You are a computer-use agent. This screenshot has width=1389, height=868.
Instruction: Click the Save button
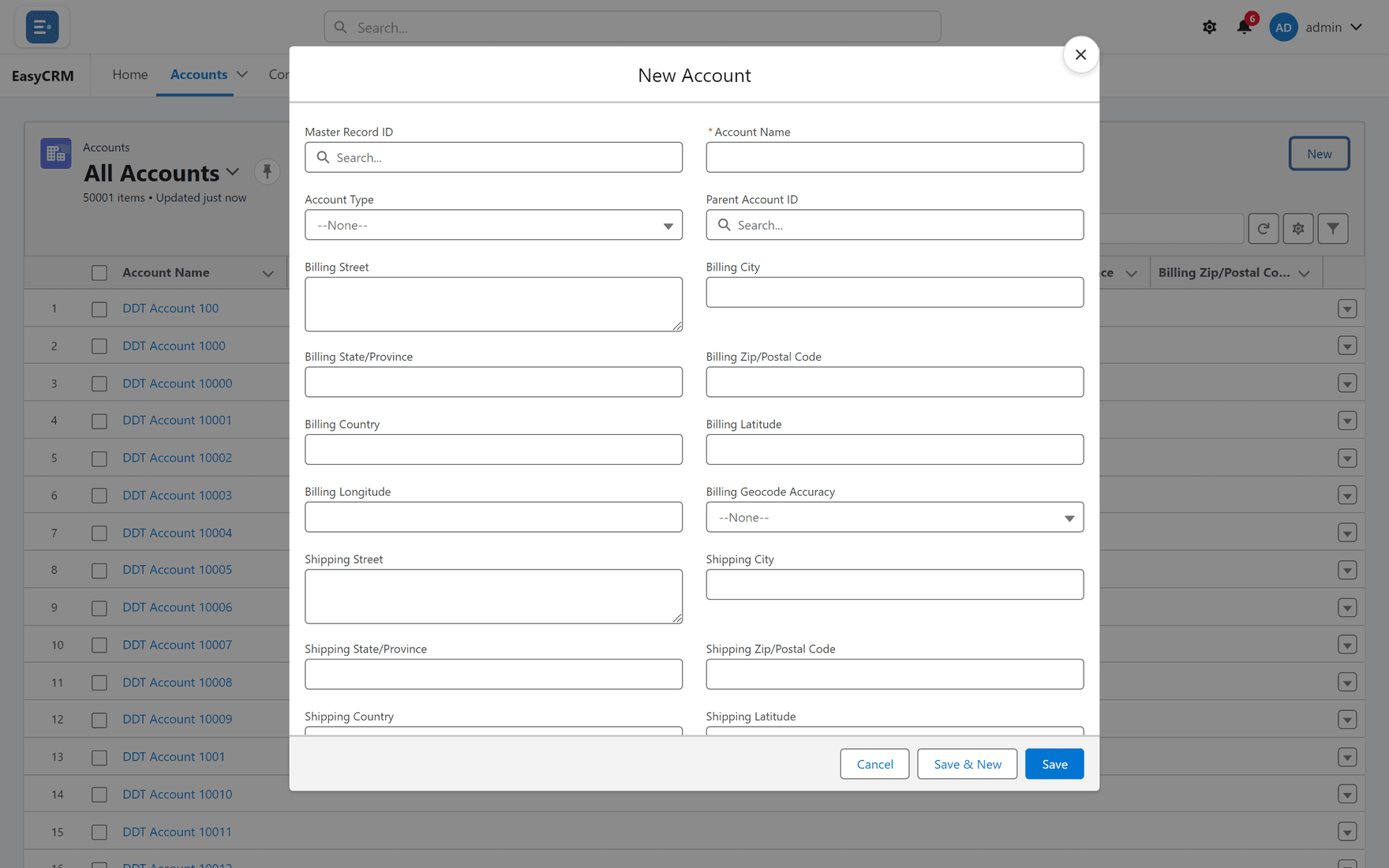click(1054, 764)
